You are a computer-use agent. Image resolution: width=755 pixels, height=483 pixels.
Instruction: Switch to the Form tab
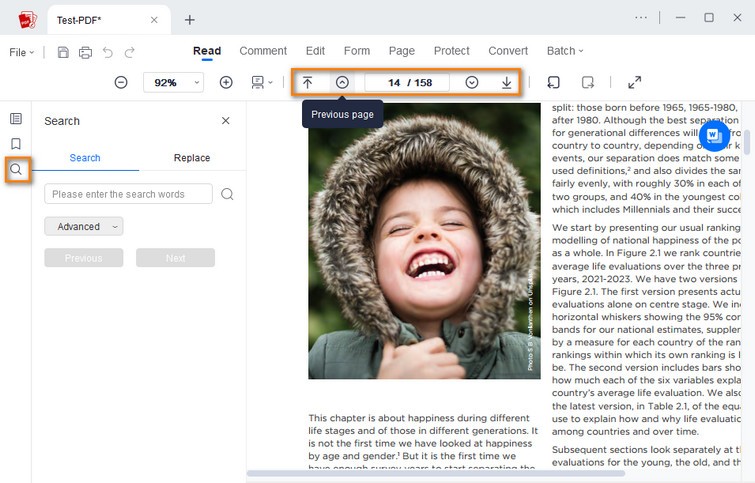357,51
